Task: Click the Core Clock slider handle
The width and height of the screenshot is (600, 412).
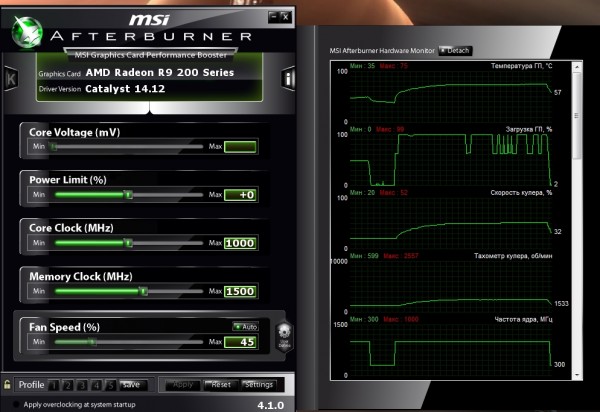Action: 129,243
